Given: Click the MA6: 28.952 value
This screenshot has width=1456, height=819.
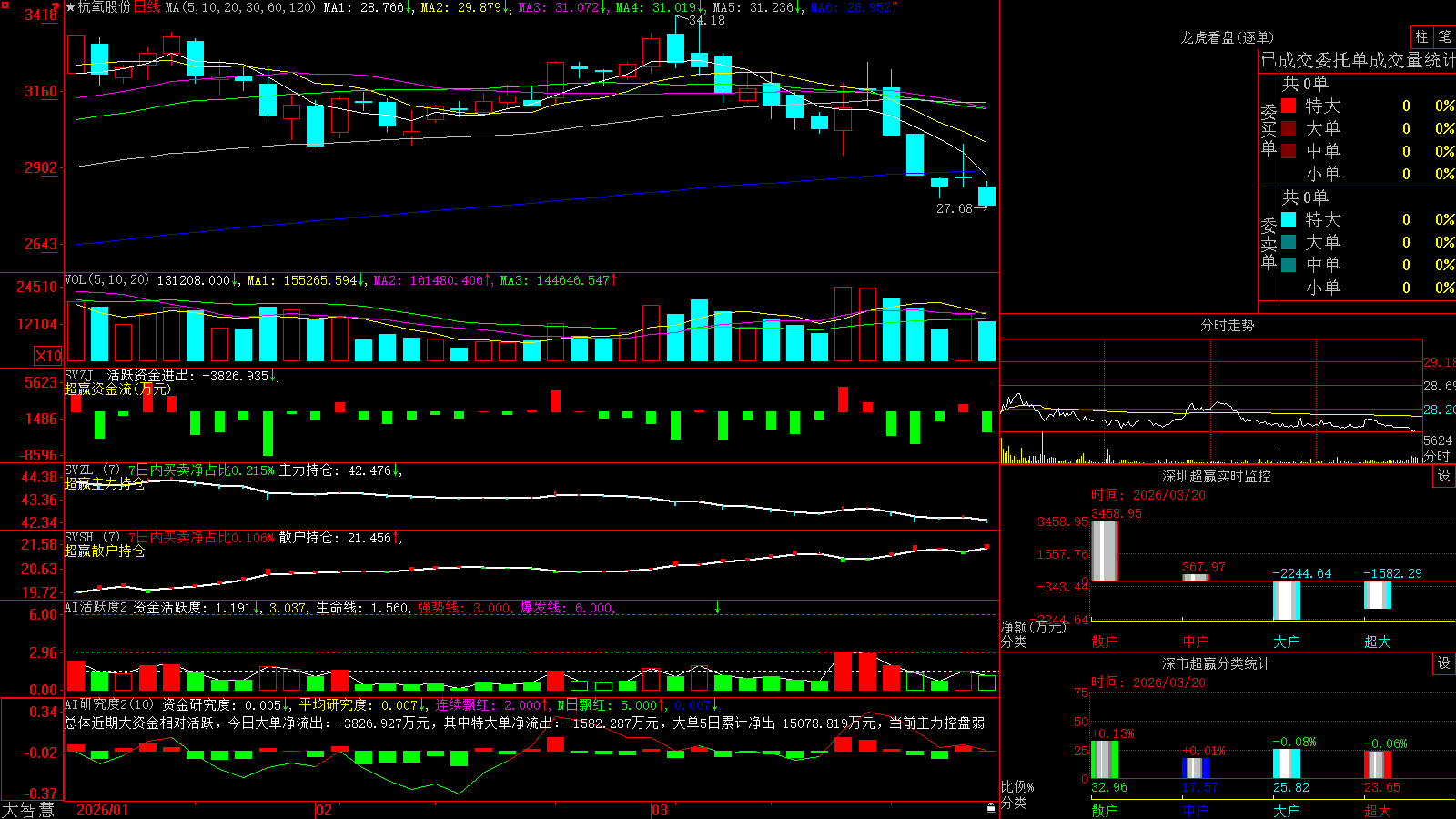Looking at the screenshot, I should (851, 7).
